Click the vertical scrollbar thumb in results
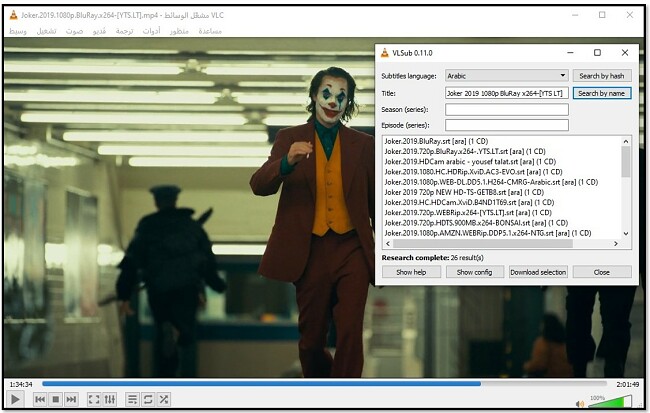This screenshot has width=650, height=413. coord(626,162)
